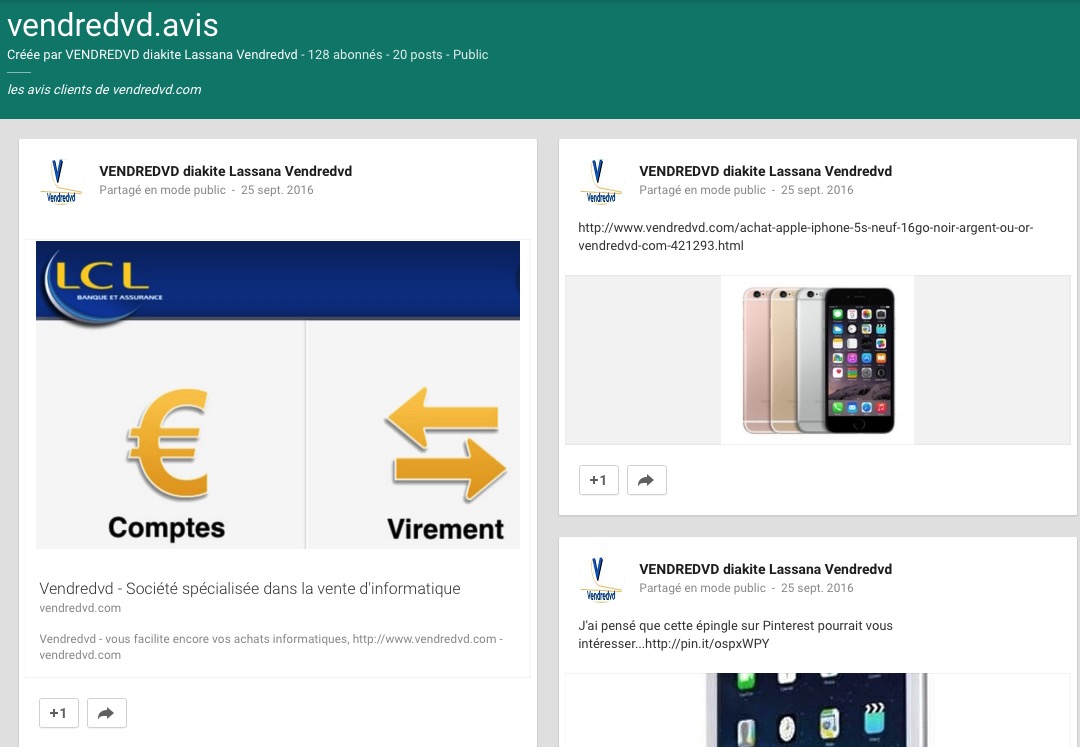Follow the achat-apple-iphone-5s URL link
Viewport: 1080px width, 747px height.
coord(805,237)
